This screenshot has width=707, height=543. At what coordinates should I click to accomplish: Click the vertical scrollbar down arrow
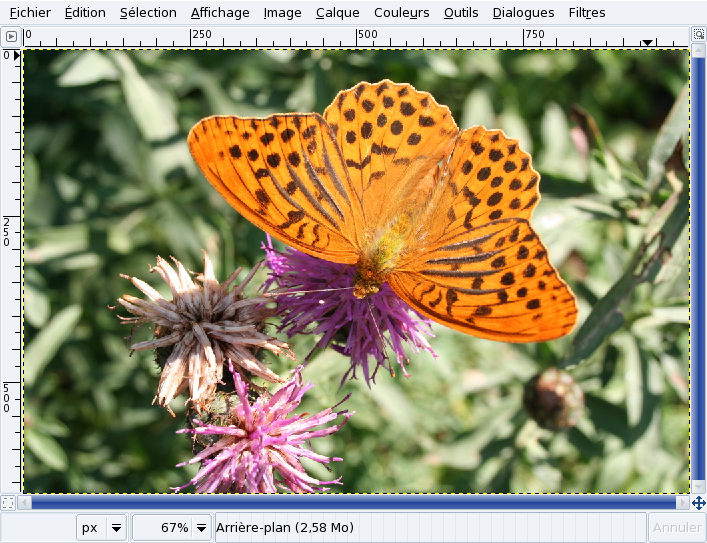[x=698, y=487]
